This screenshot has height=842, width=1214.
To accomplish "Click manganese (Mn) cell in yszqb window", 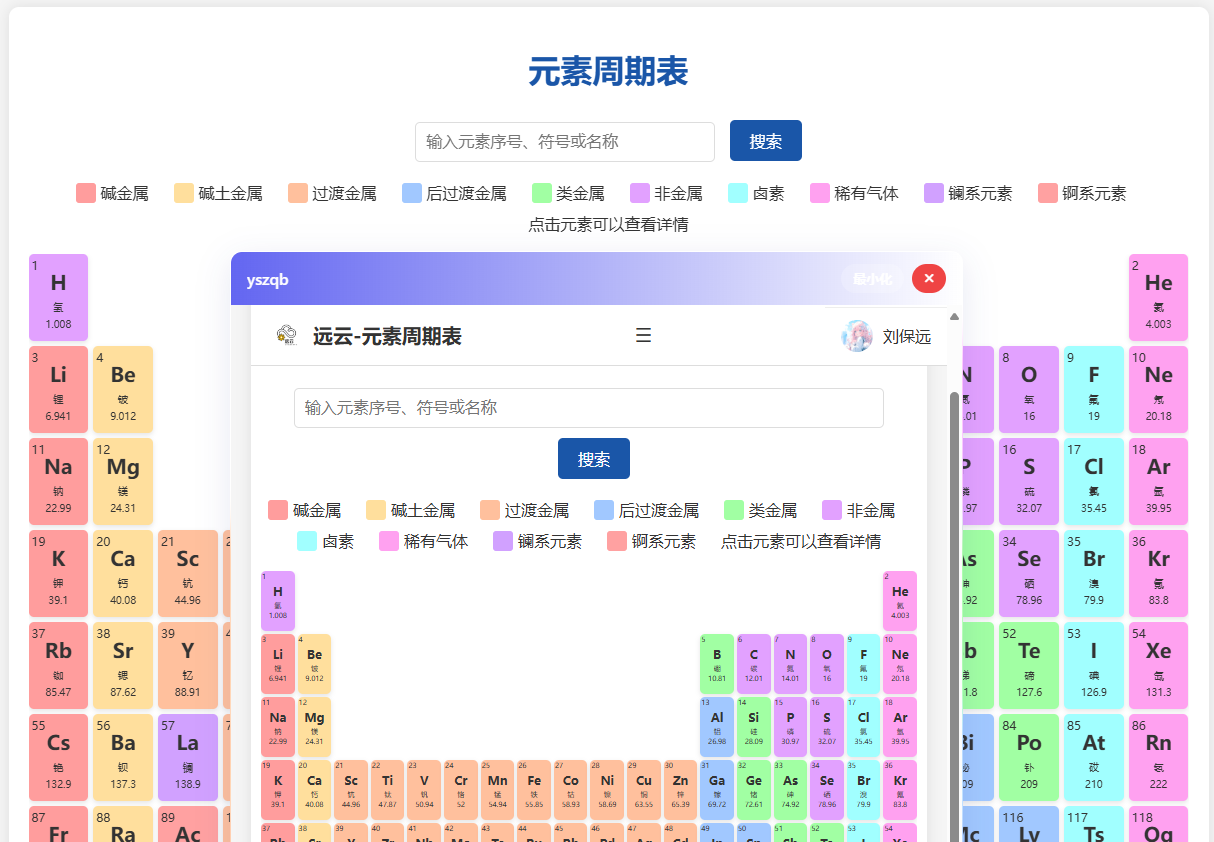I will 497,790.
